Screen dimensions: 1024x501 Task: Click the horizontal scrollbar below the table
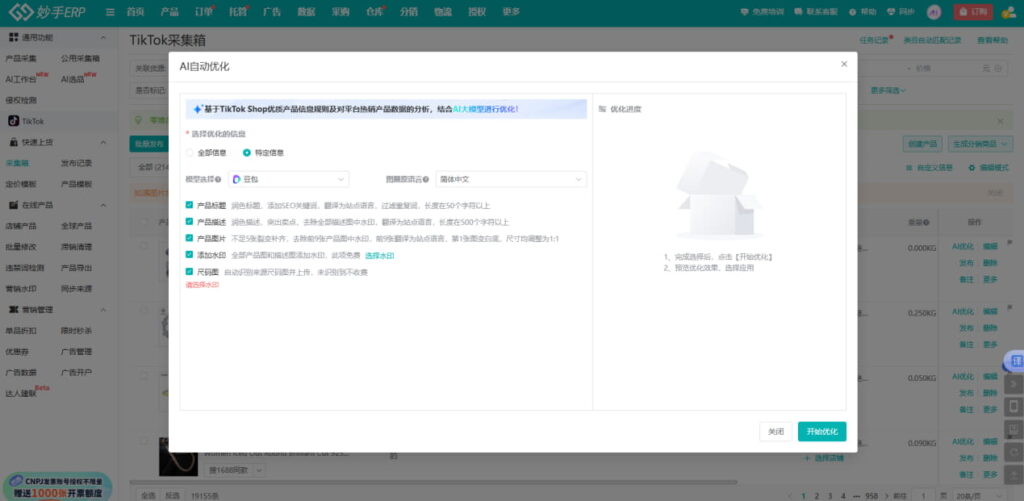click(x=434, y=482)
